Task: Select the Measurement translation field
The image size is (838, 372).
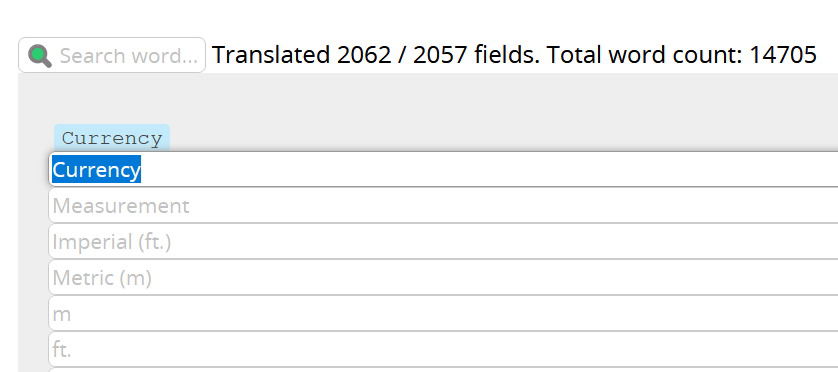Action: [443, 206]
